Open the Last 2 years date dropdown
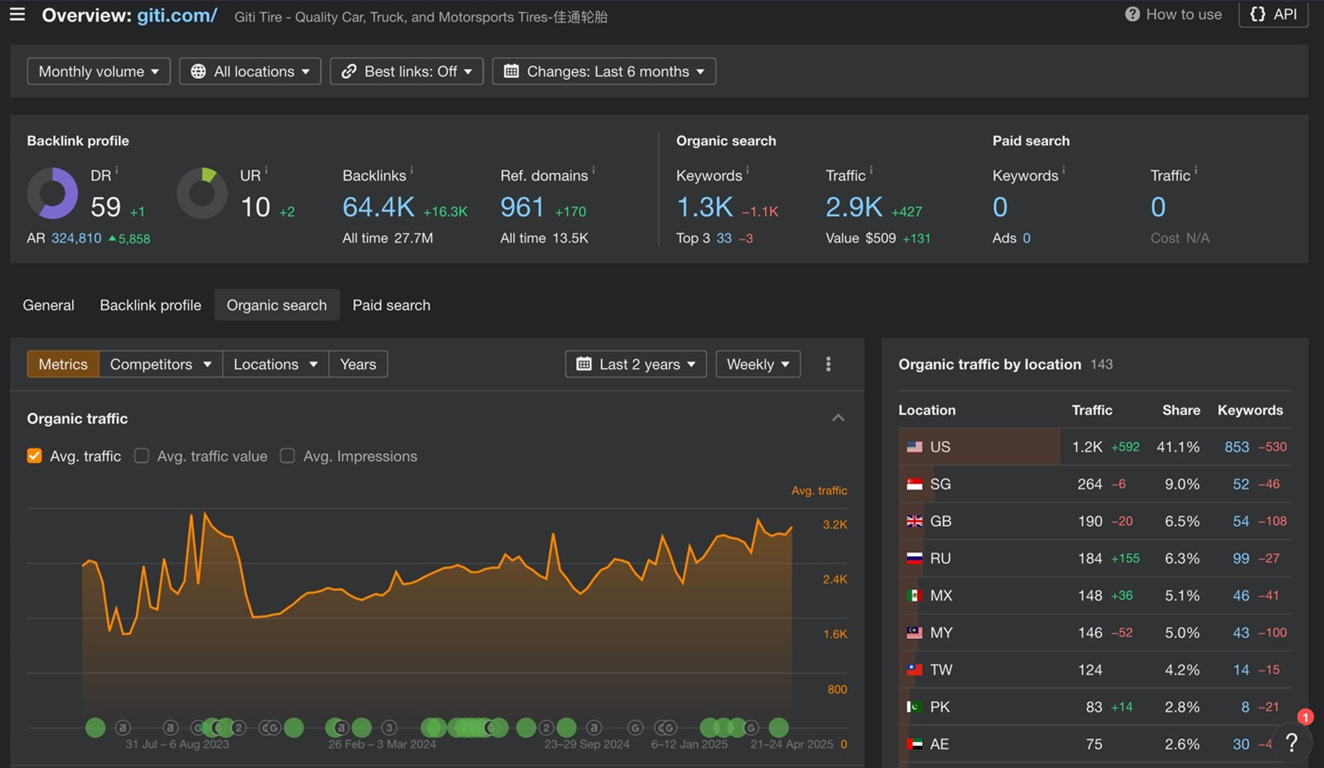The height and width of the screenshot is (768, 1324). 636,364
